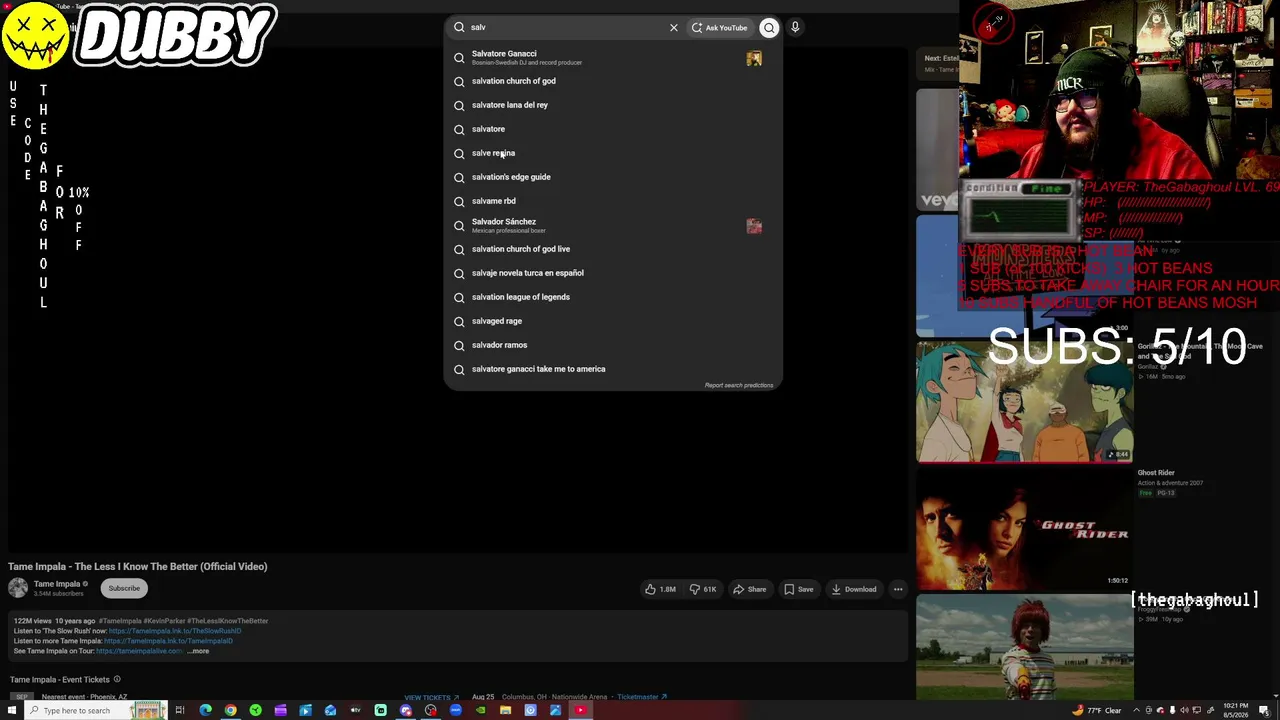
Task: Open the Ghost Rider movie title
Action: pos(1156,473)
